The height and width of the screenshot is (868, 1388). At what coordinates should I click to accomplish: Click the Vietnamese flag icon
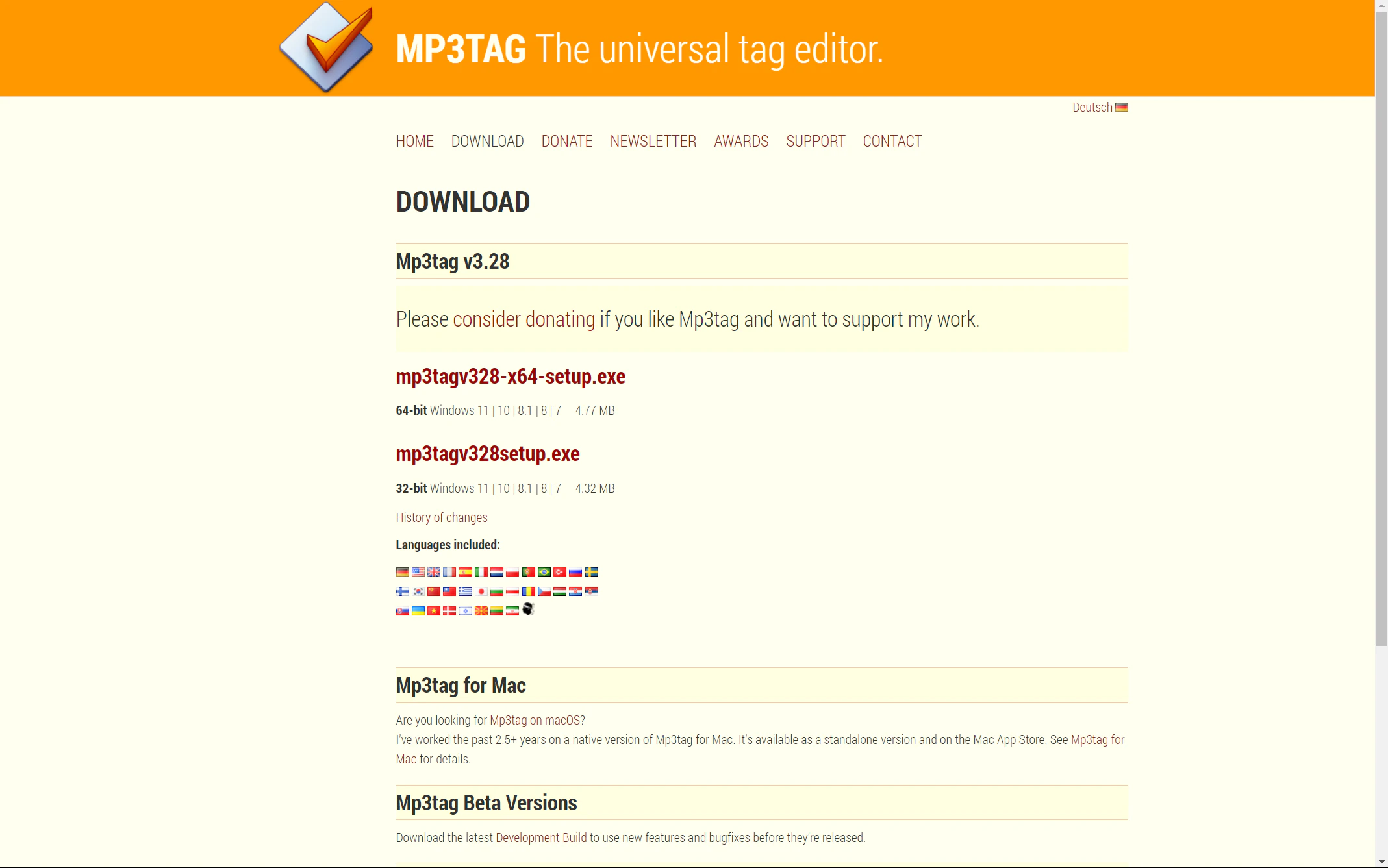(434, 611)
